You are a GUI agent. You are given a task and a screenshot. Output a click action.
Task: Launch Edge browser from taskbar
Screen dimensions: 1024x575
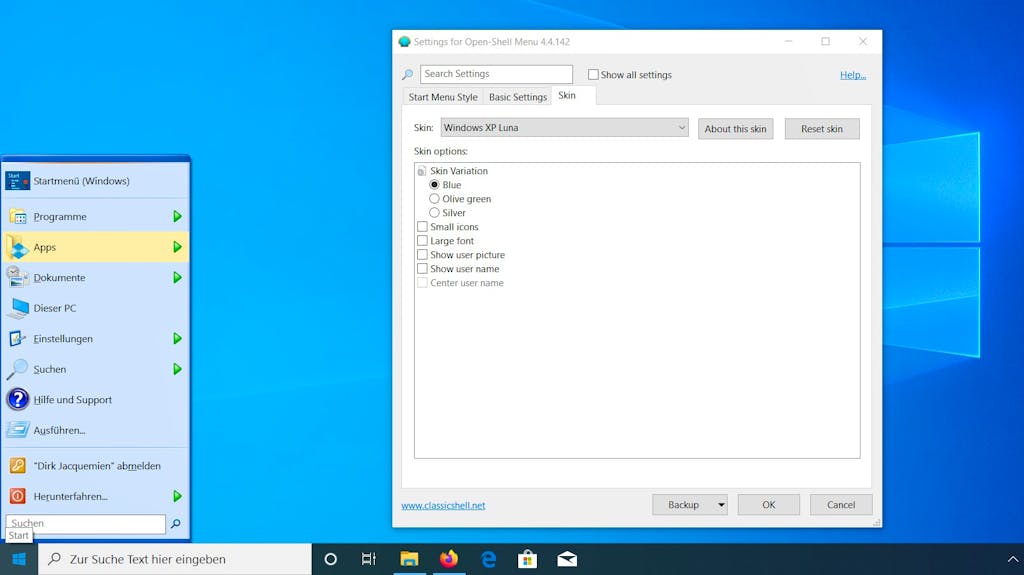point(488,559)
